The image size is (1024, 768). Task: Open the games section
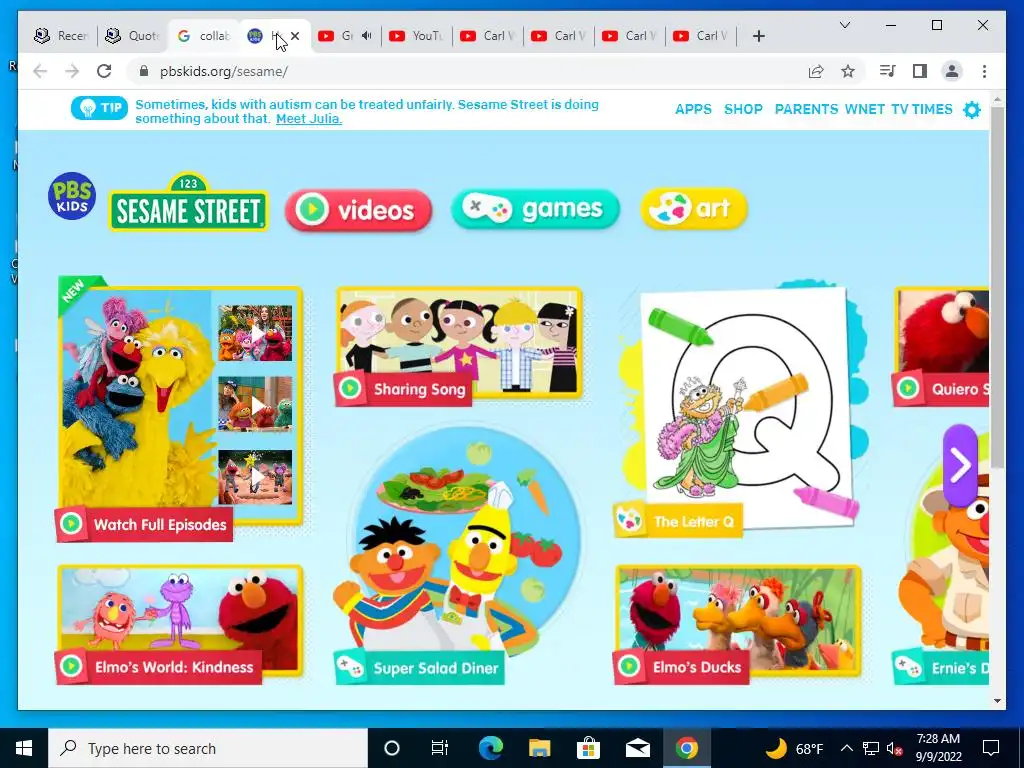[535, 209]
